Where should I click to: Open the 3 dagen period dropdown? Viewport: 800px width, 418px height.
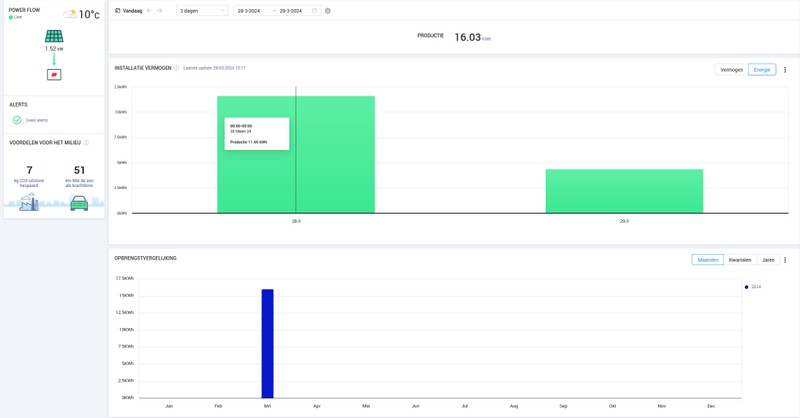[x=202, y=11]
